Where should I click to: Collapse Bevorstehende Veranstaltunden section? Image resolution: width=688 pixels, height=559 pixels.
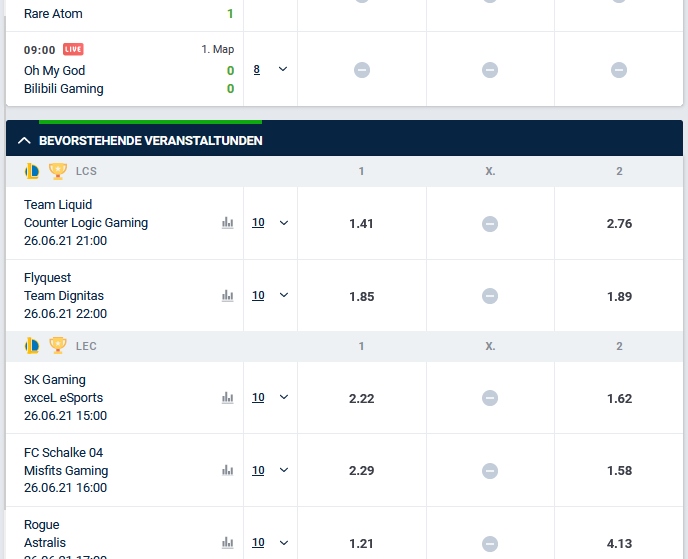[x=24, y=141]
